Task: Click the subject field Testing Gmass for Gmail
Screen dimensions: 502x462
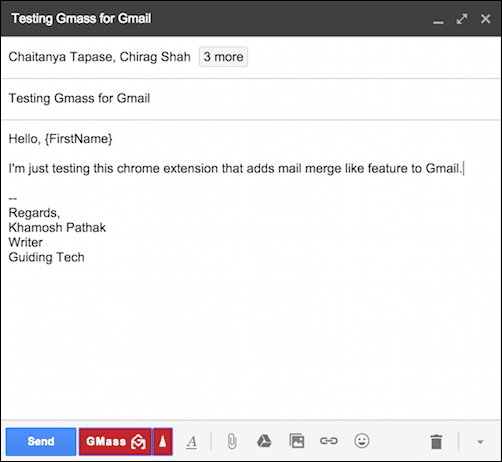Action: [251, 98]
